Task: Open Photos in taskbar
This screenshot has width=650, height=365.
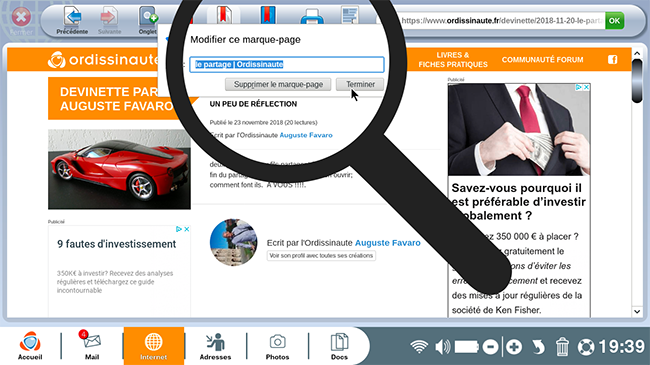Action: (x=277, y=346)
